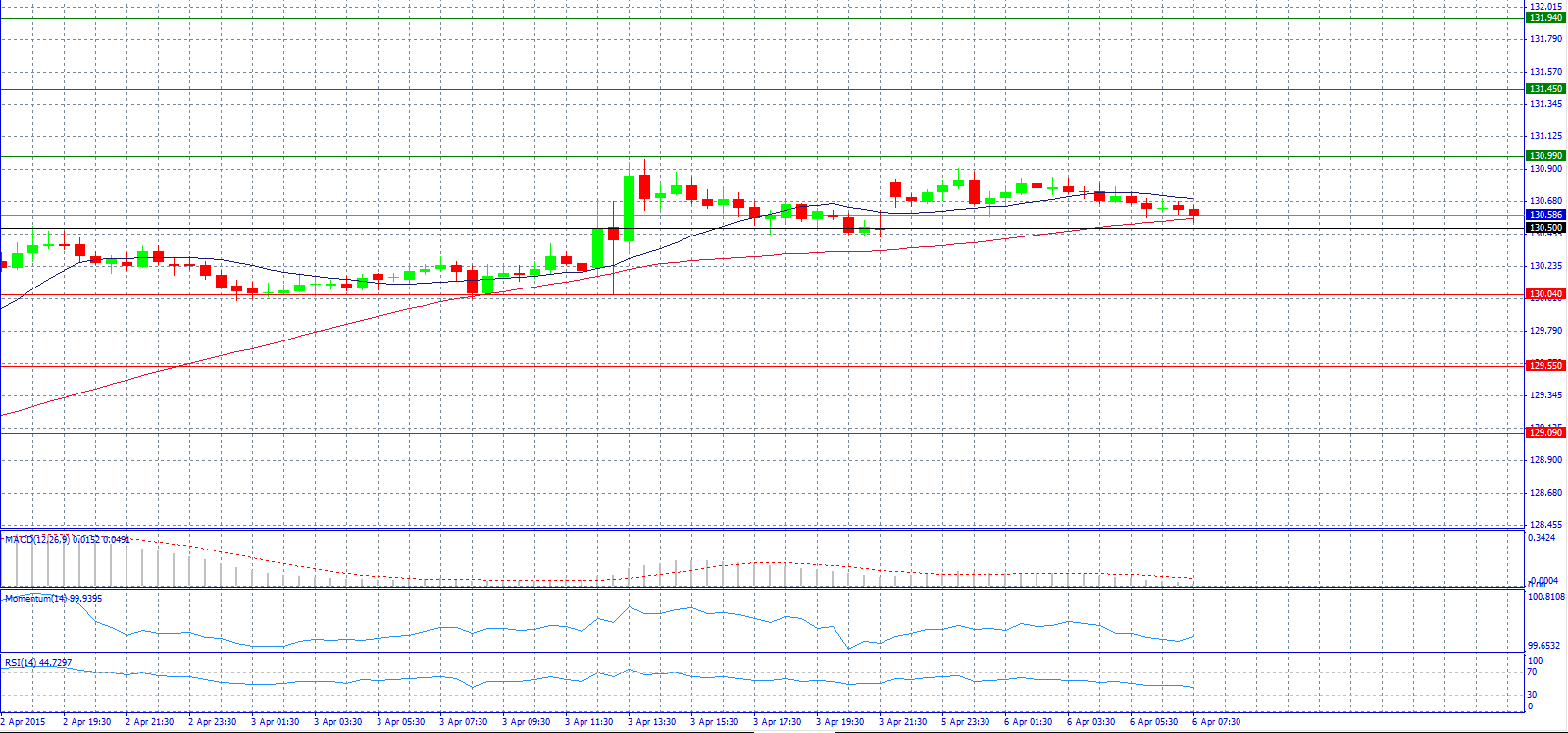The height and width of the screenshot is (733, 1568).
Task: Click the 3 Apr 13:30 time label
Action: [652, 722]
